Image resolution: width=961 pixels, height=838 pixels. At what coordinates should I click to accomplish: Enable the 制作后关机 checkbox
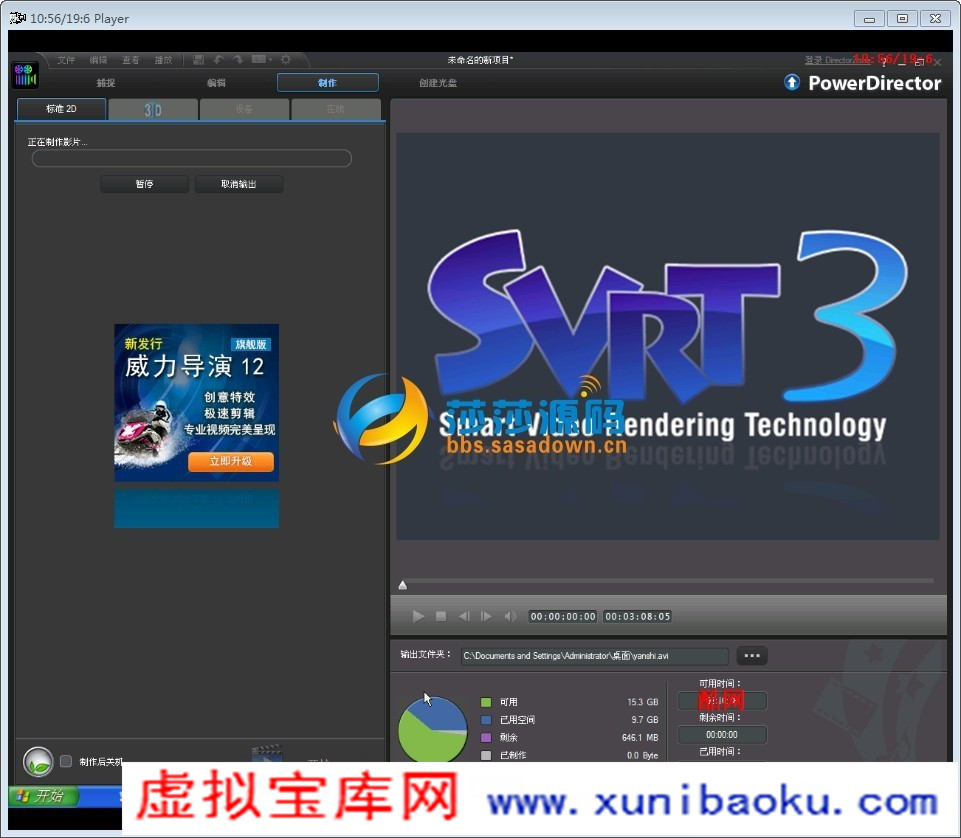tap(66, 761)
